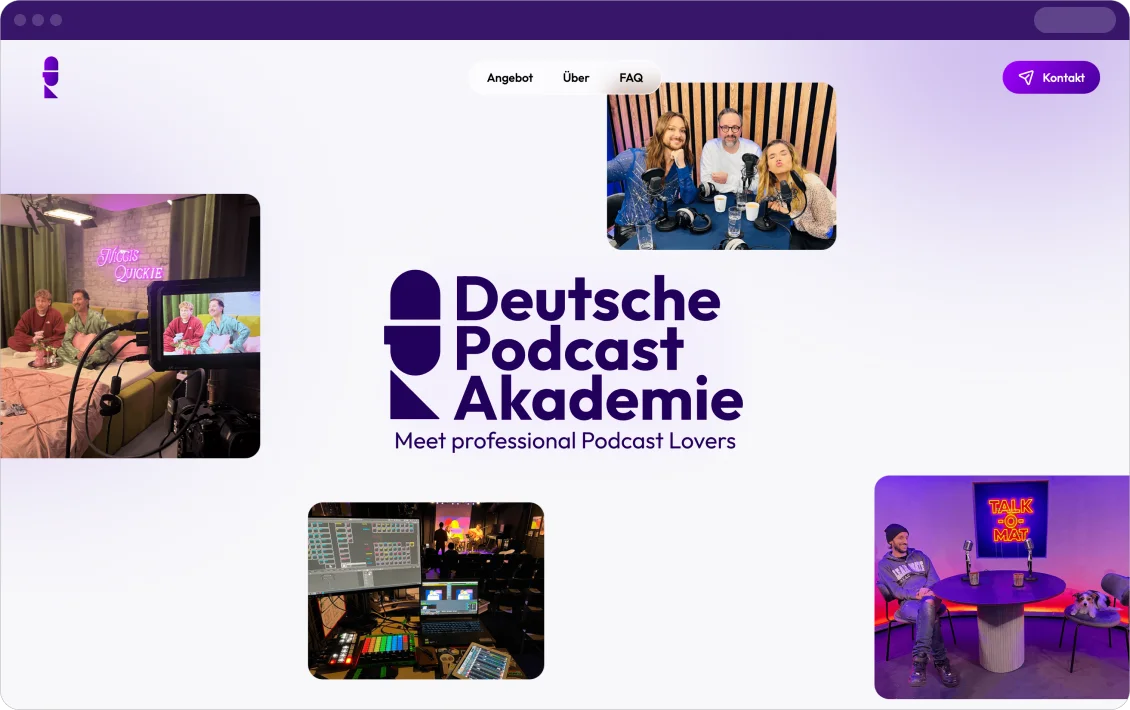Open the Angebot menu item
The height and width of the screenshot is (710, 1130).
tap(510, 78)
